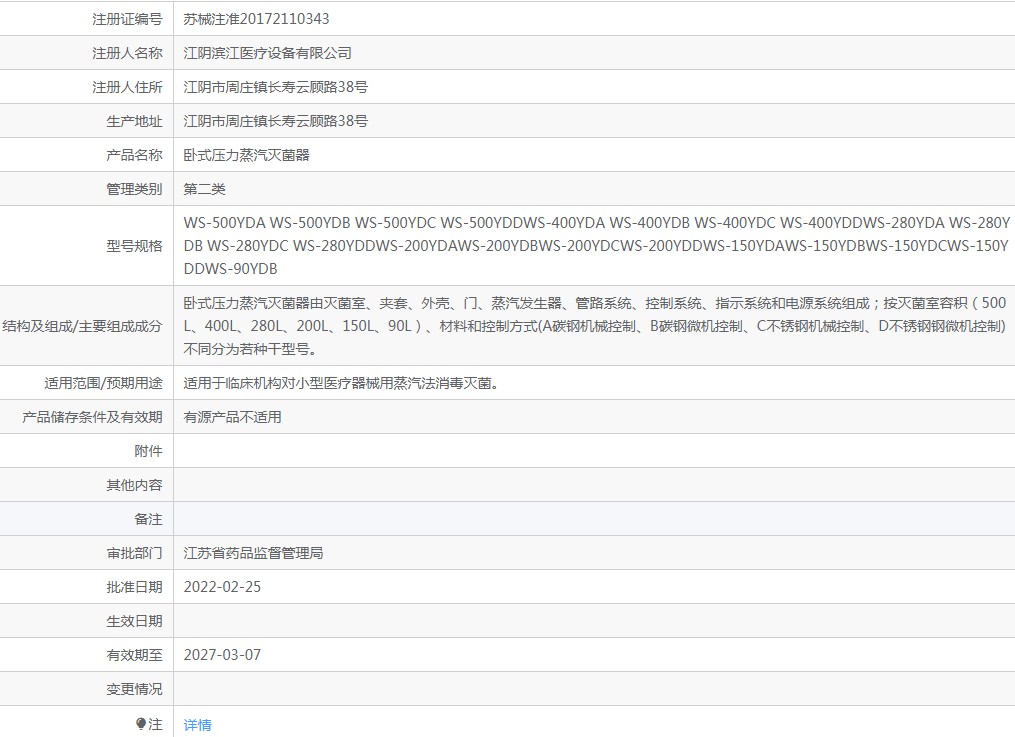Screen dimensions: 1015x737
Task: Click the 注册人名称 label
Action: pyautogui.click(x=128, y=53)
